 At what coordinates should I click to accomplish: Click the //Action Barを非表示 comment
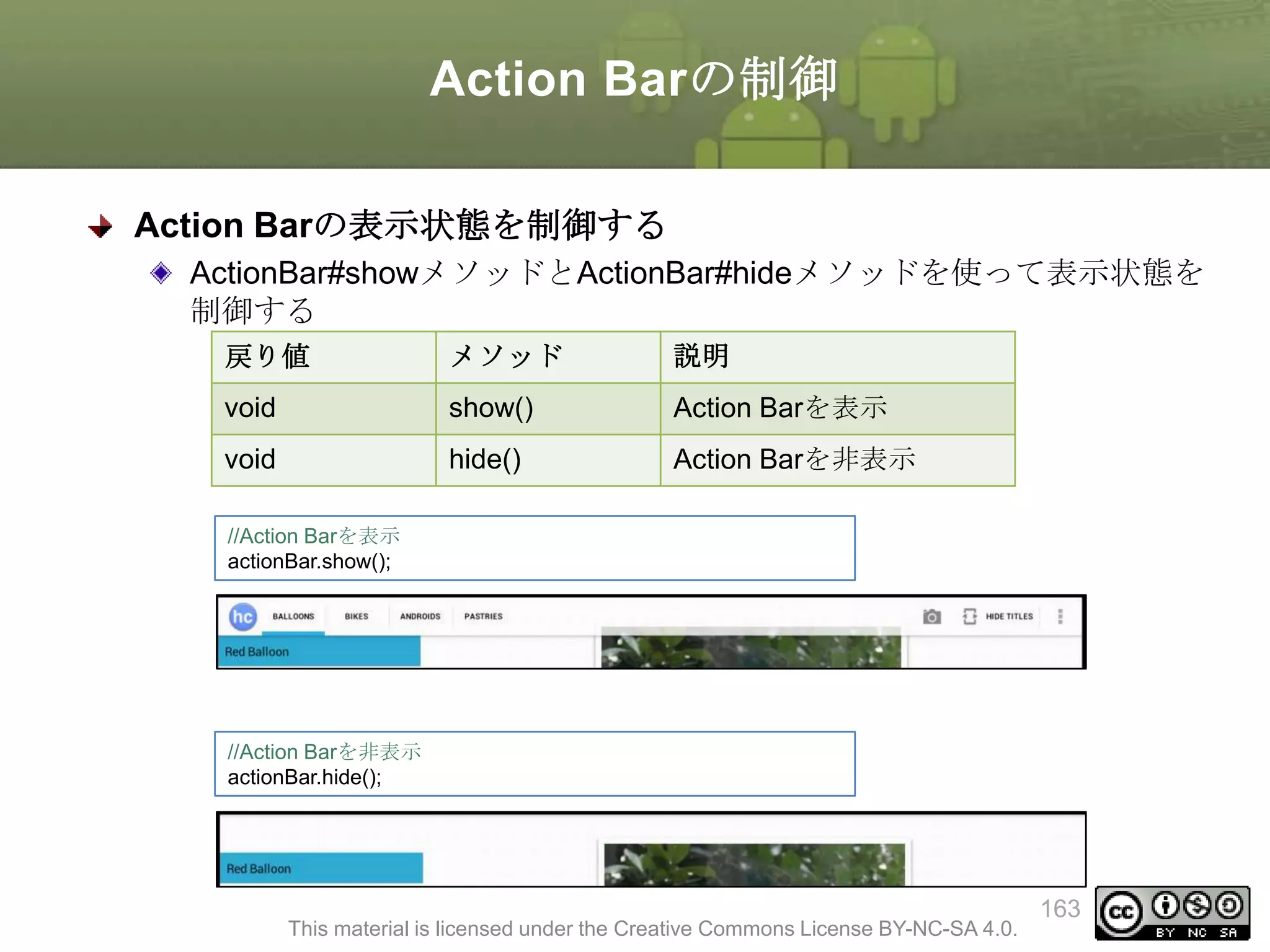click(324, 752)
